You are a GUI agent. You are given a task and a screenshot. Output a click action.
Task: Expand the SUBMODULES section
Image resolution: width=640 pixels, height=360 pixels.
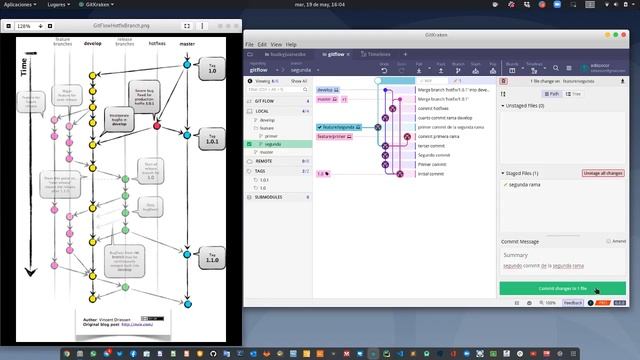(x=279, y=197)
